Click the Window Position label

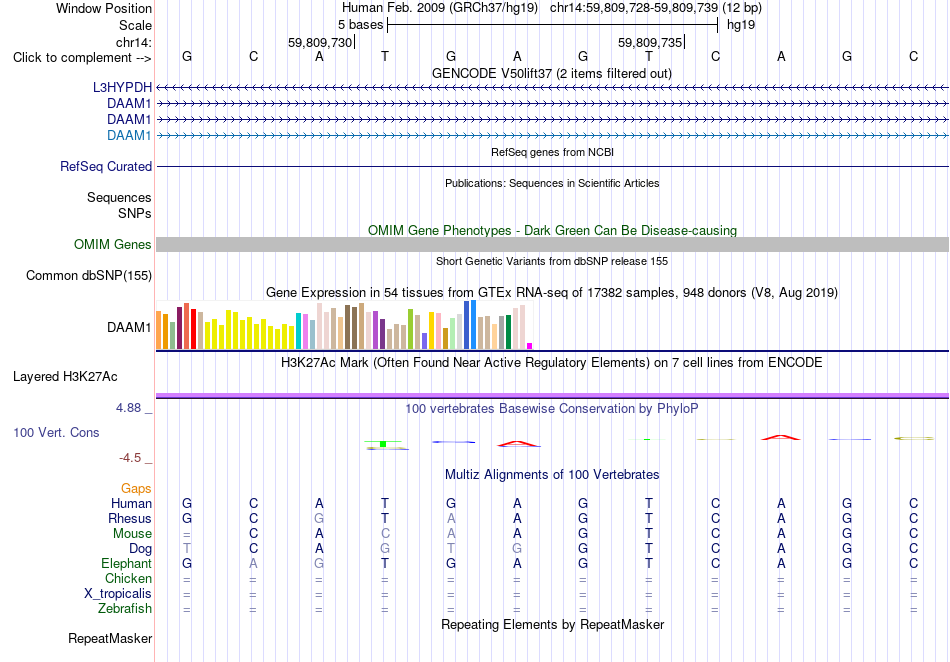(104, 8)
